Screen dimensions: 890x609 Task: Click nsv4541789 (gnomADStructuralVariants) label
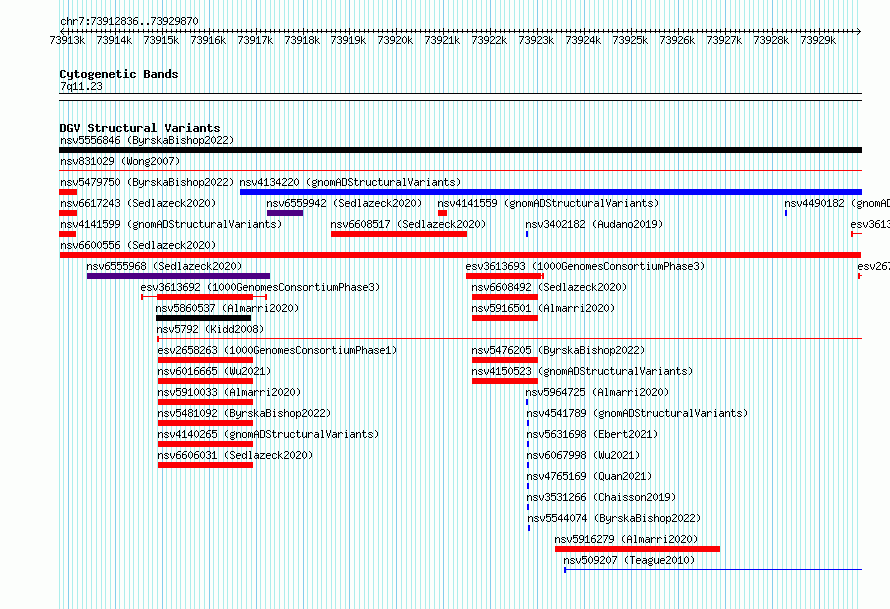[x=637, y=413]
